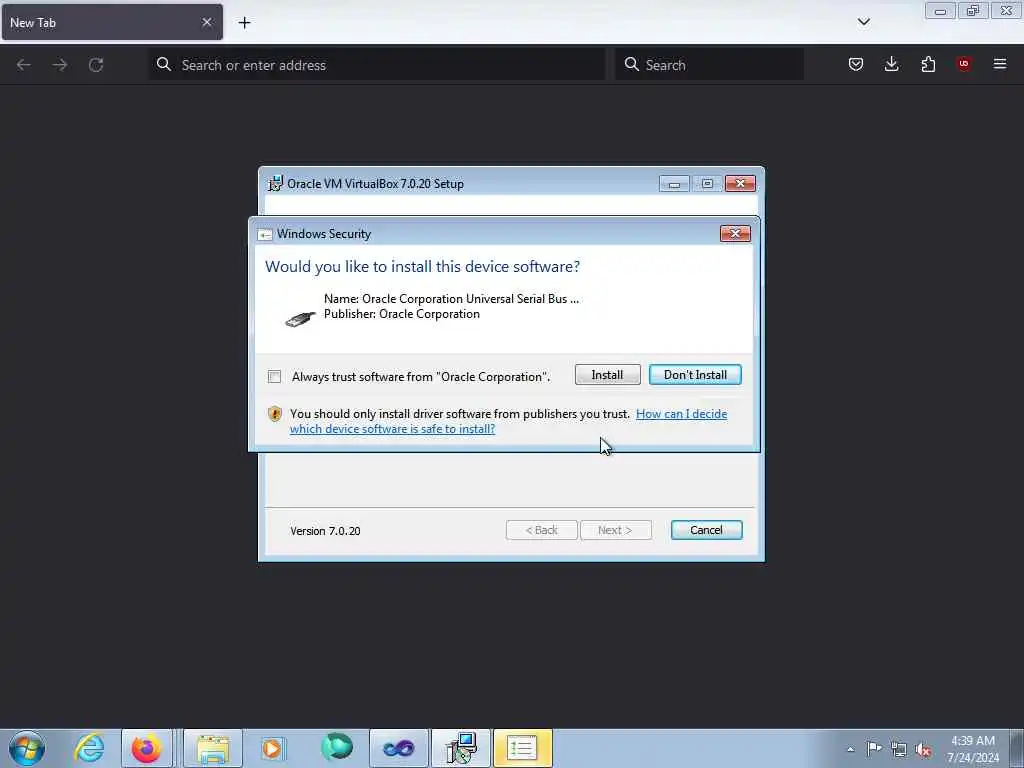Click 'Publisher: Oracle Corporation' text
Screen dimensions: 1024x768
(402, 314)
